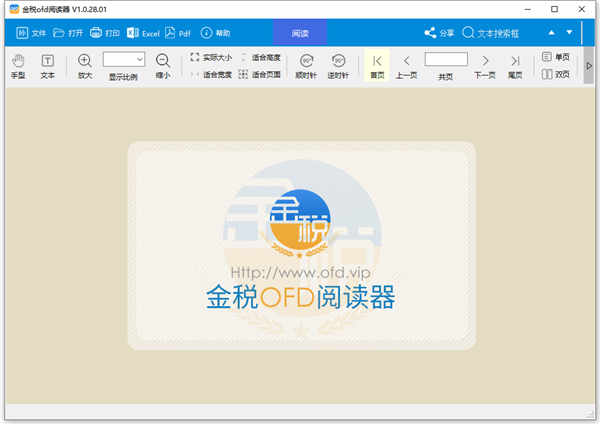Minimize the OFD reader window
Viewport: 600px width, 424px height.
528,9
